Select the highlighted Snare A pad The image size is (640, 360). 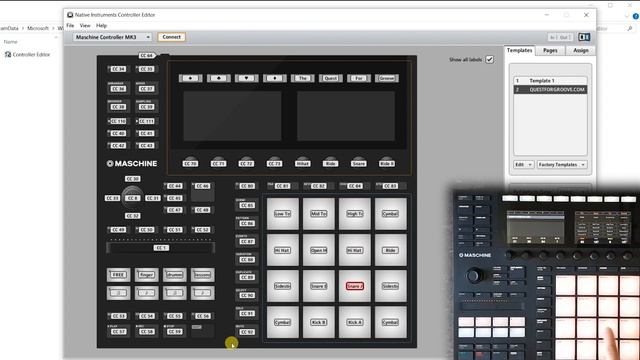click(x=355, y=286)
